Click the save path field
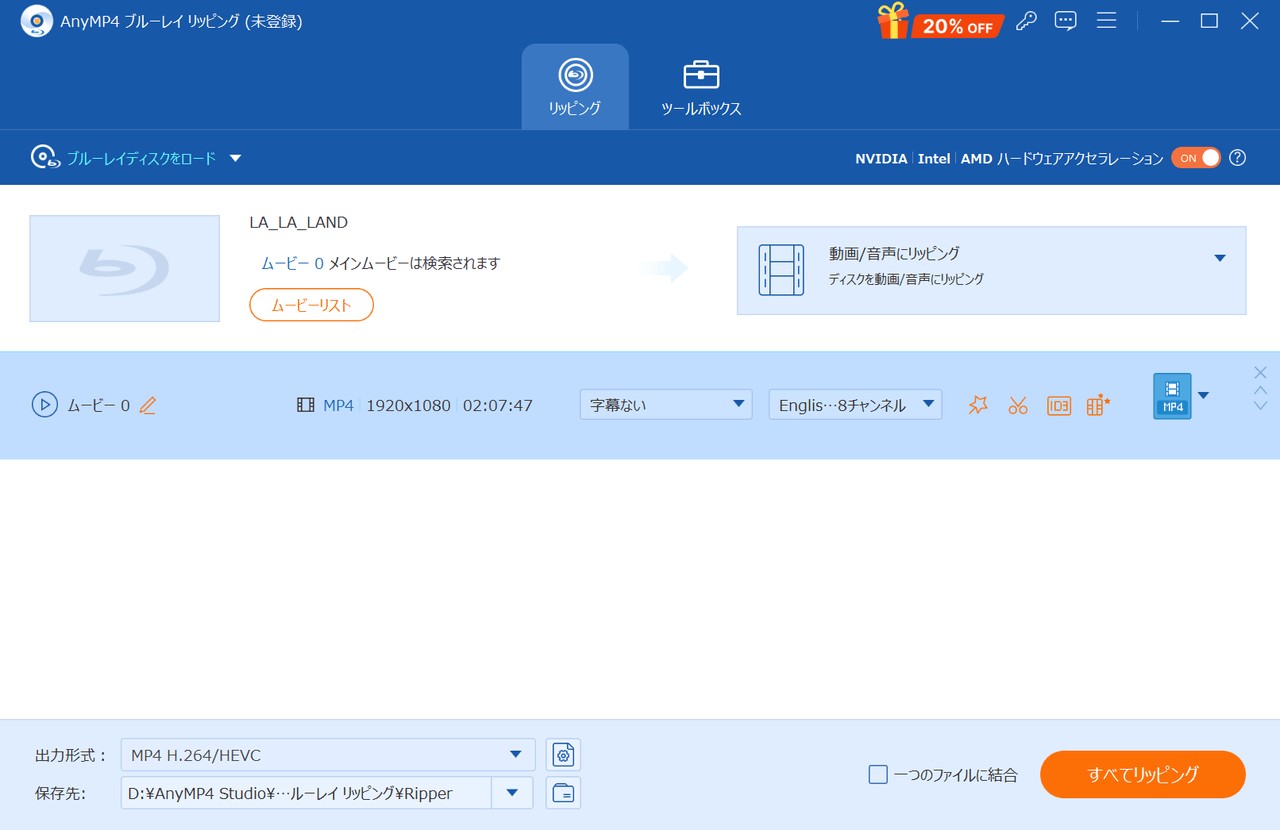The image size is (1280, 830). [306, 793]
